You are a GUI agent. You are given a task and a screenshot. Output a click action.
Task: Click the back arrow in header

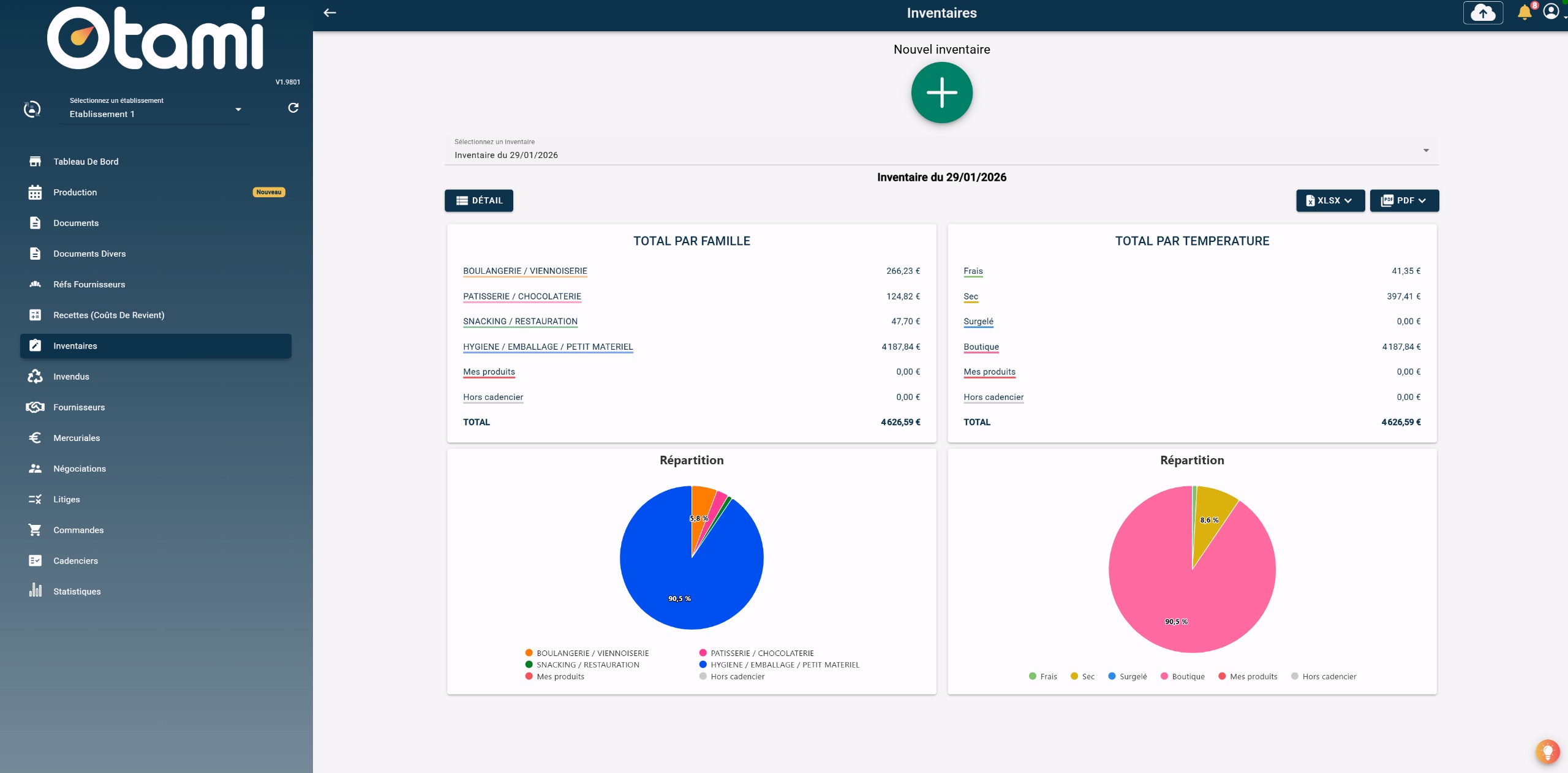click(330, 13)
